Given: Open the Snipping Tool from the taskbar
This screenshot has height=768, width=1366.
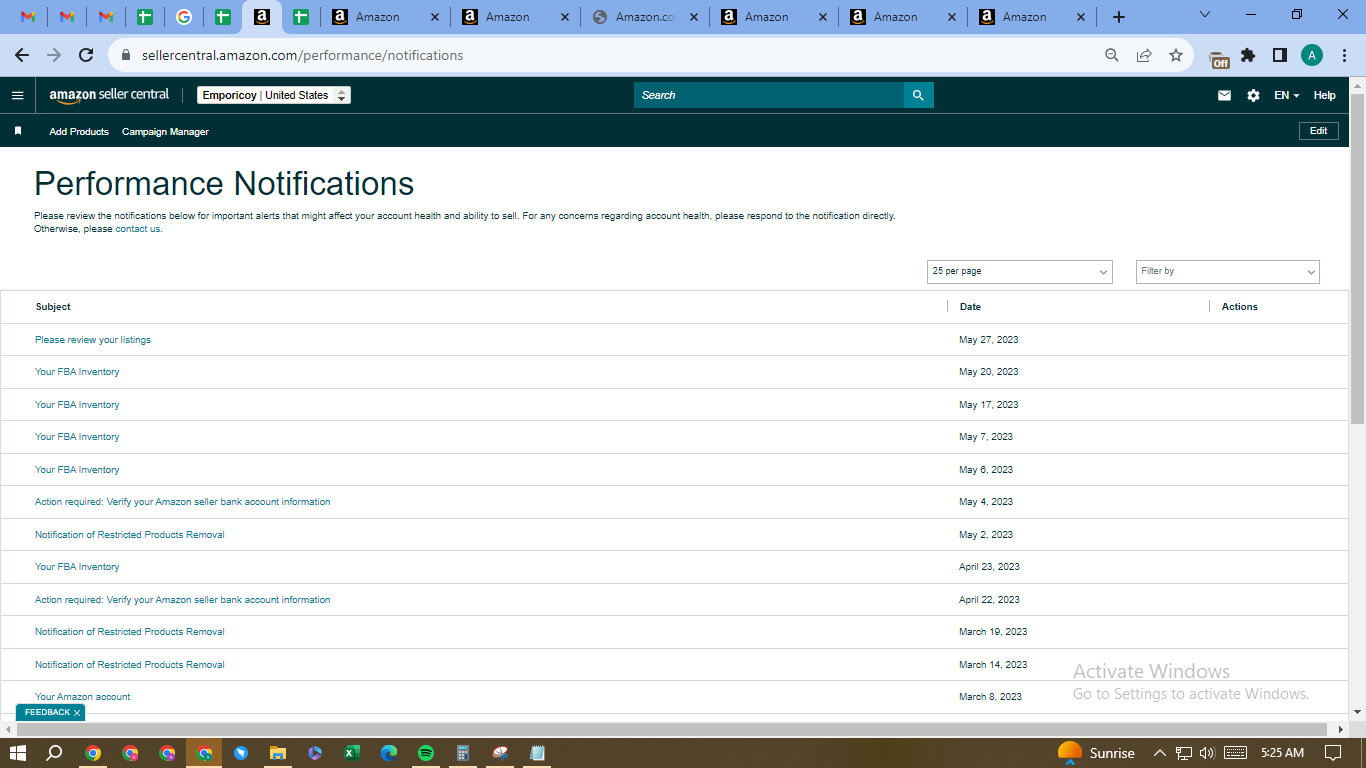Looking at the screenshot, I should pyautogui.click(x=500, y=753).
